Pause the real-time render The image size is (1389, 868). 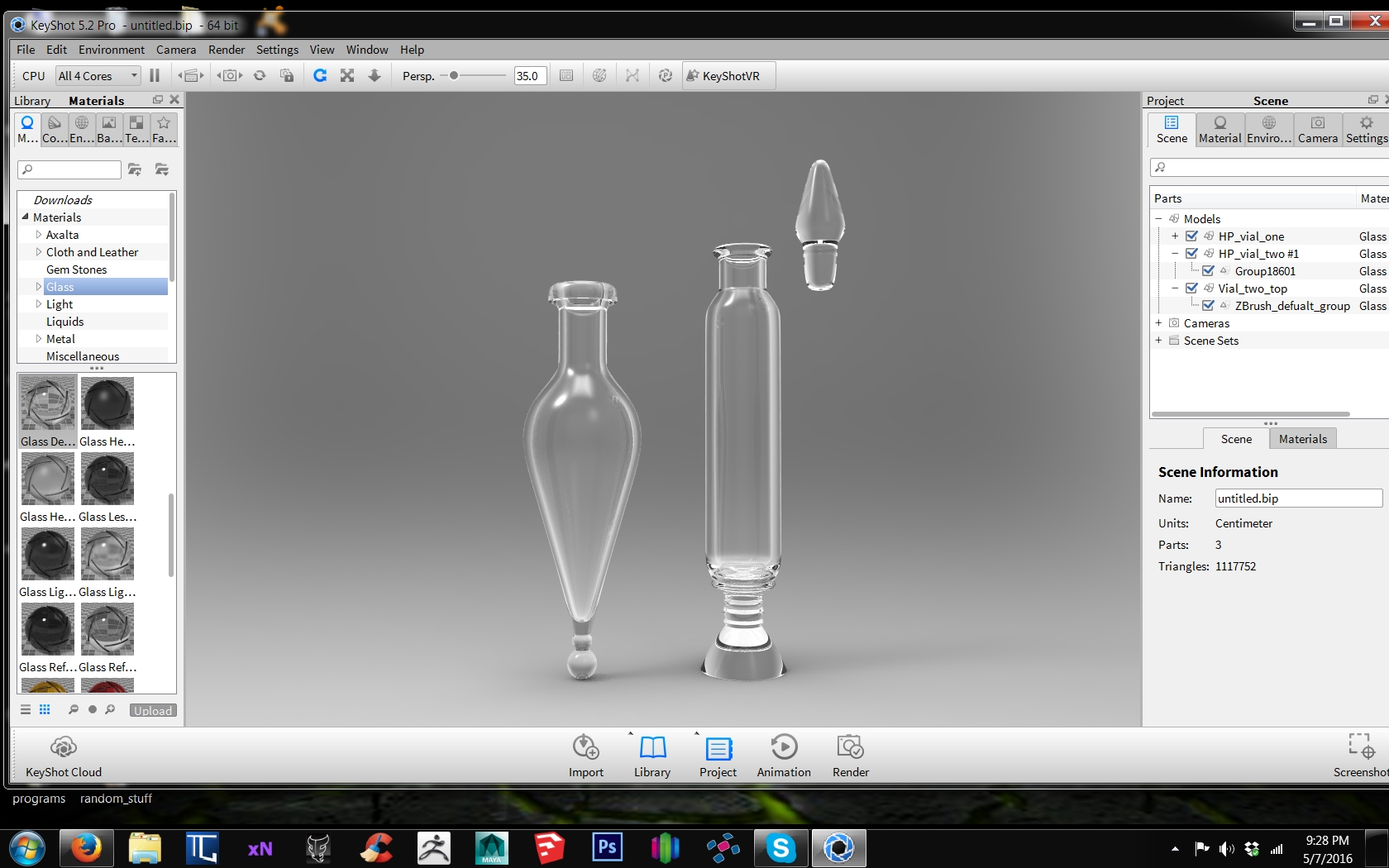[x=155, y=75]
